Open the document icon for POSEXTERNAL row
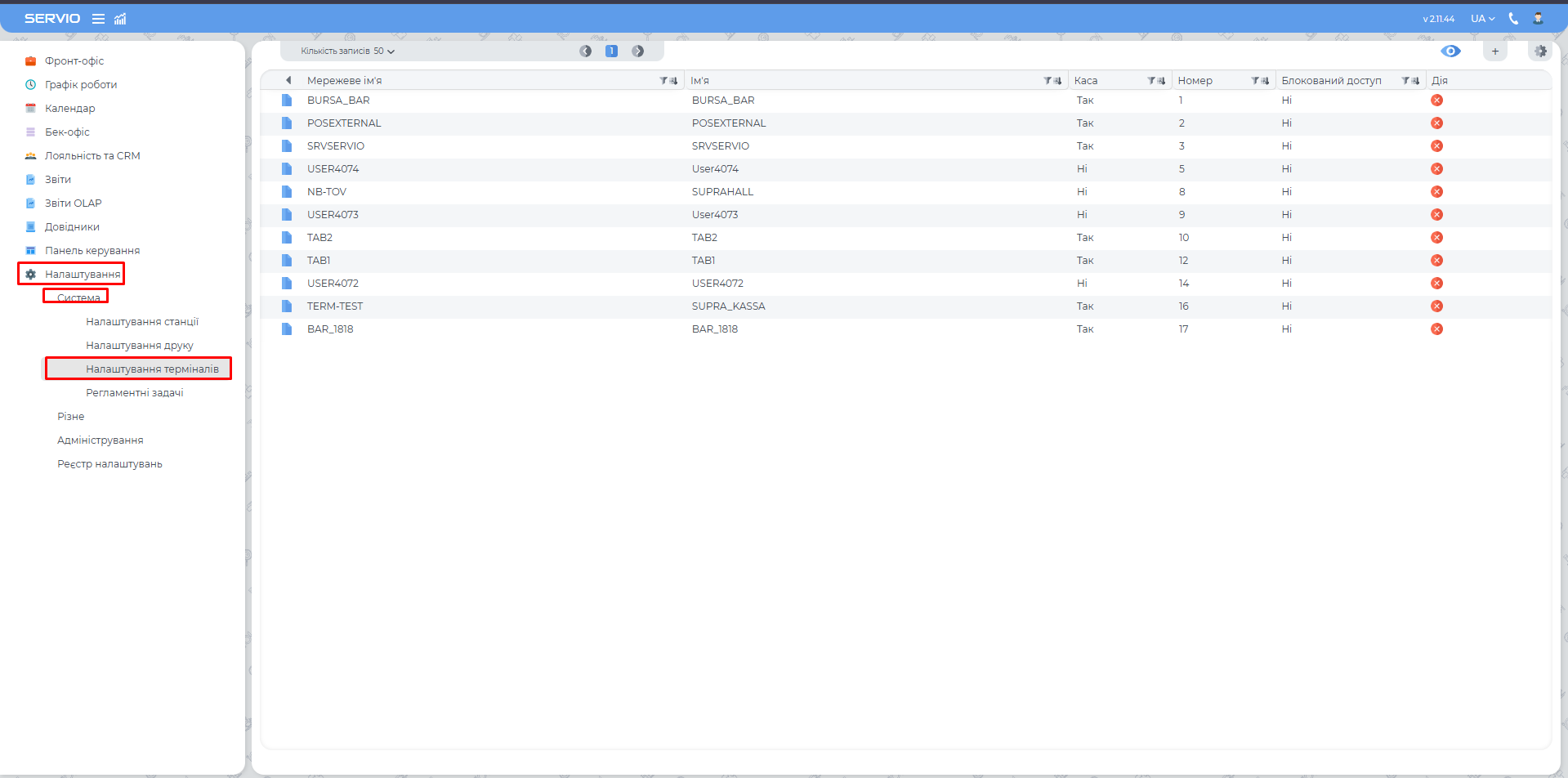1568x778 pixels. (287, 123)
